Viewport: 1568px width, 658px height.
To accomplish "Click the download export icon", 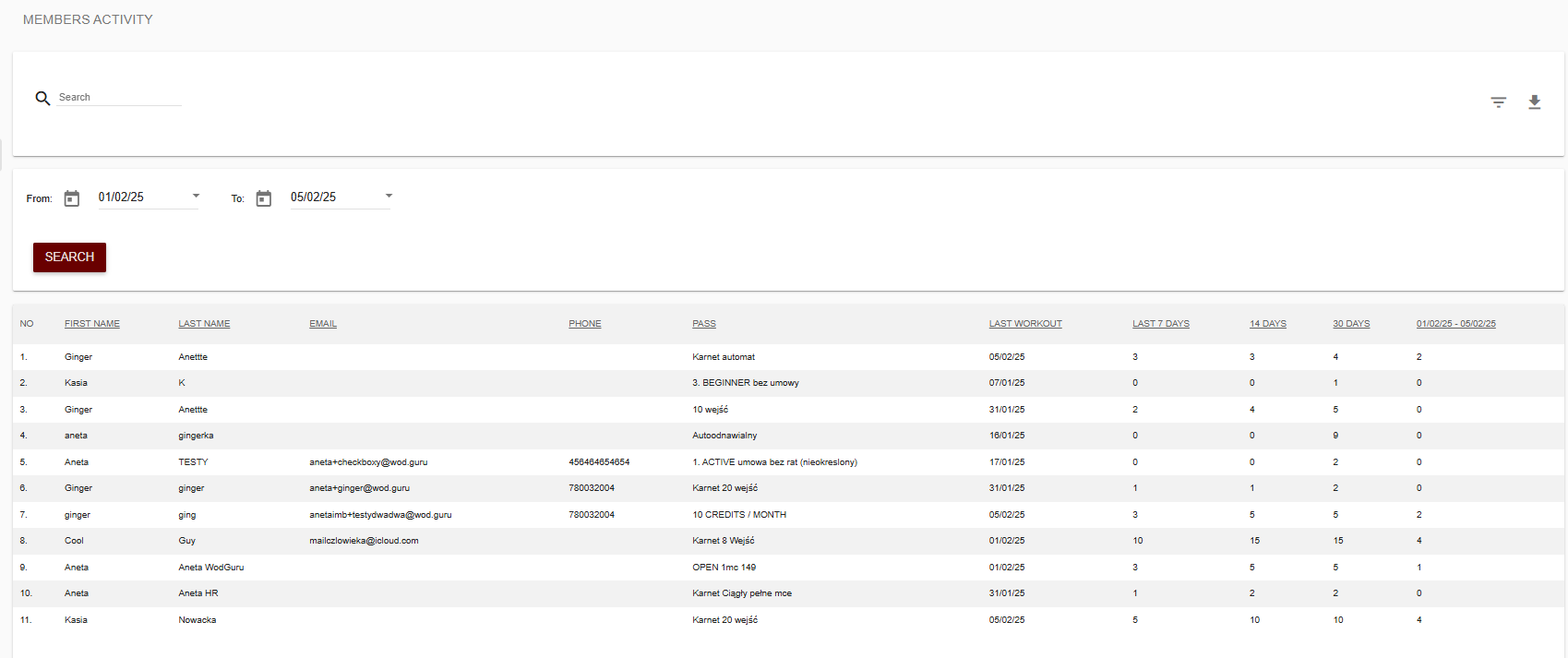I will pos(1534,102).
